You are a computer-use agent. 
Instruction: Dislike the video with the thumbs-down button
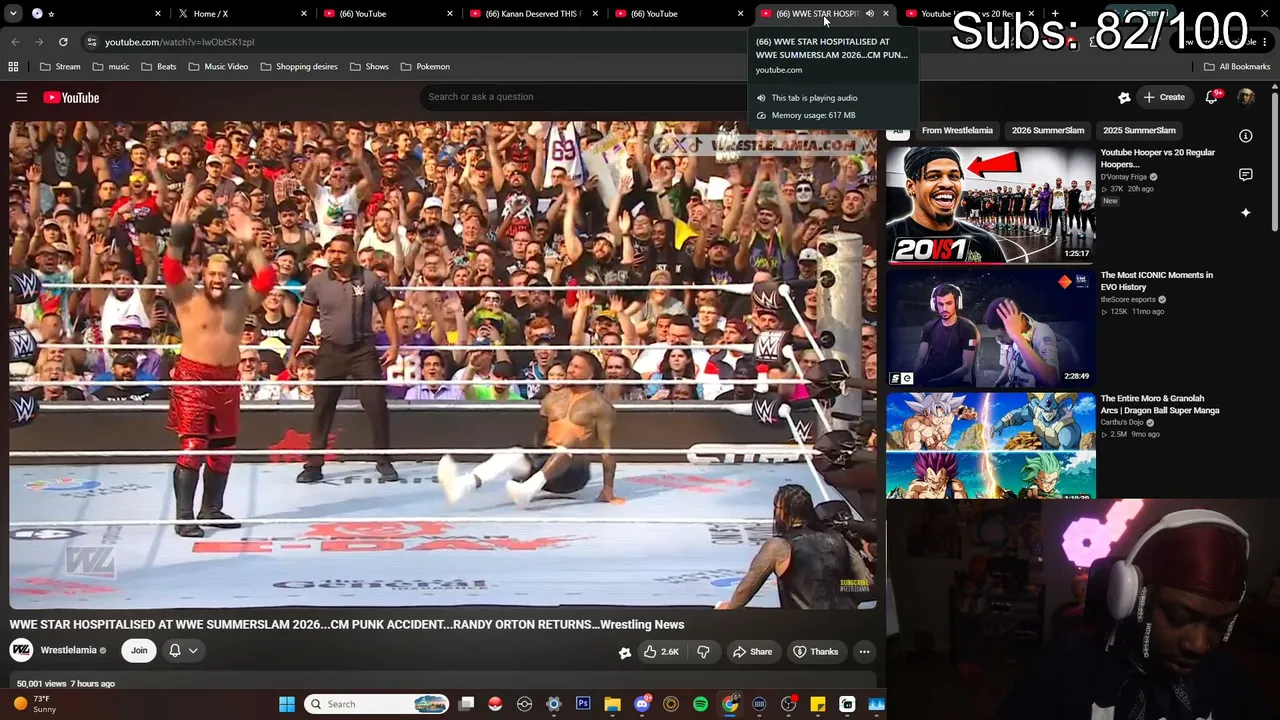coord(703,652)
